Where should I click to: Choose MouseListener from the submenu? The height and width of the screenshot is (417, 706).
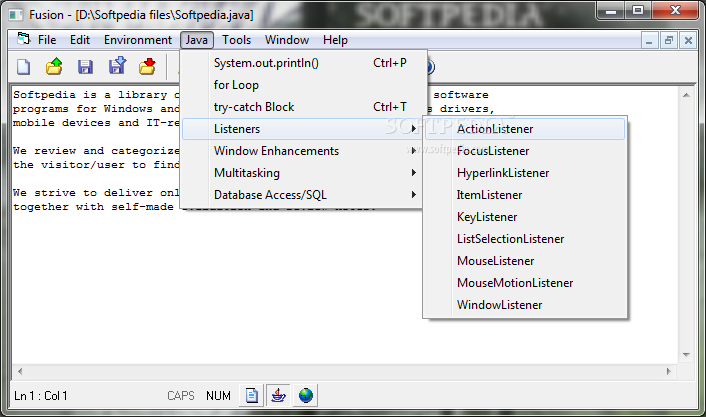point(525,261)
